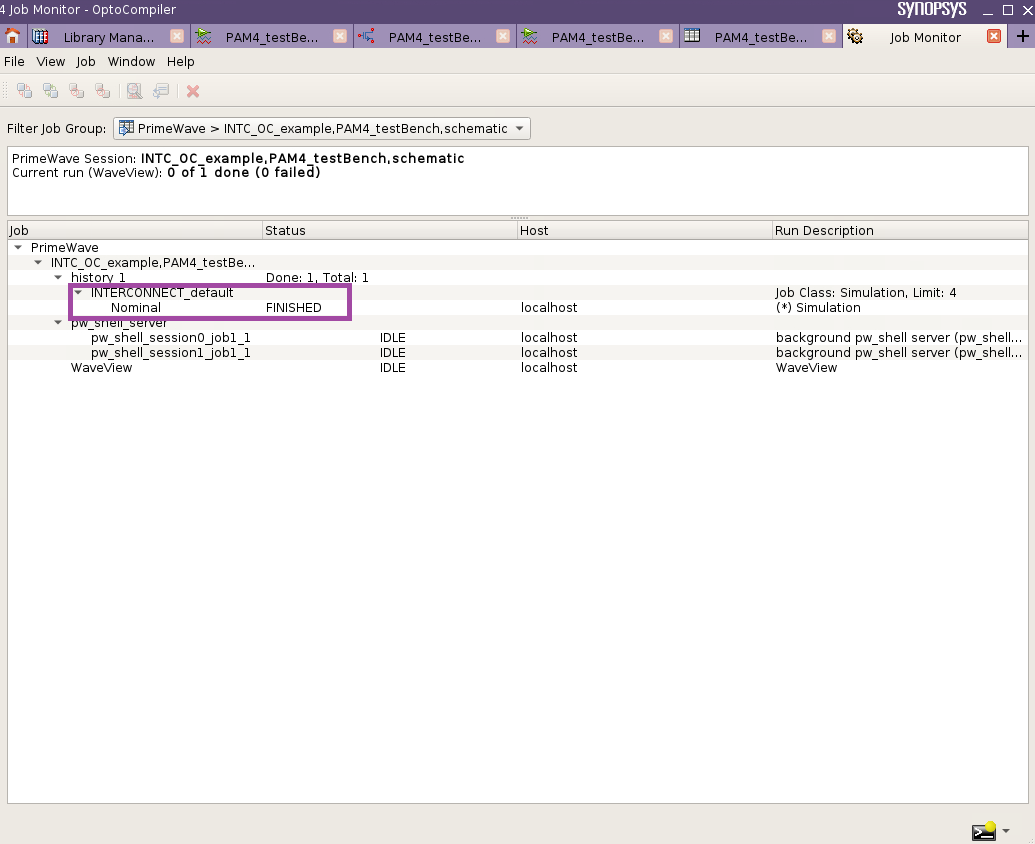Open the PAM4 tab next to Library Manager
This screenshot has height=844, width=1035.
click(272, 37)
